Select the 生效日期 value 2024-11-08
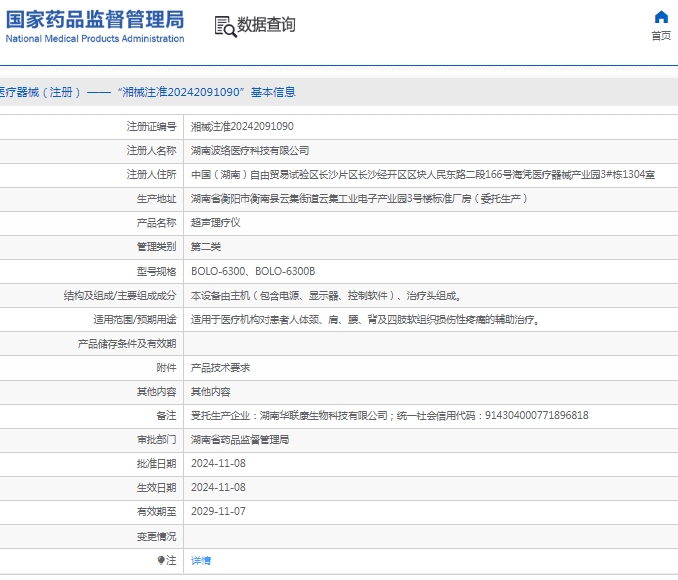The image size is (678, 580). tap(218, 487)
